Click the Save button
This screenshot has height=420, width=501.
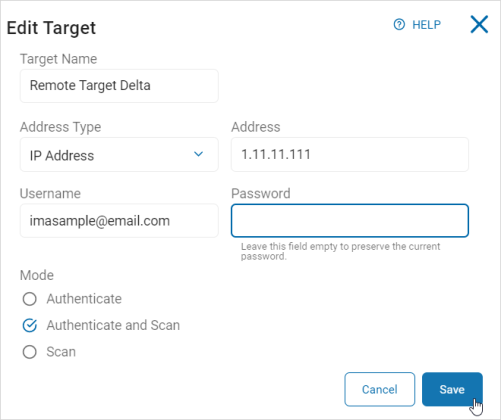pyautogui.click(x=452, y=389)
